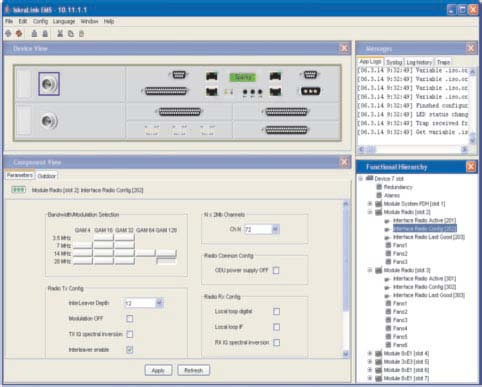Click the icon beside Interface Radio Config [302]
The width and height of the screenshot is (482, 387).
388,287
